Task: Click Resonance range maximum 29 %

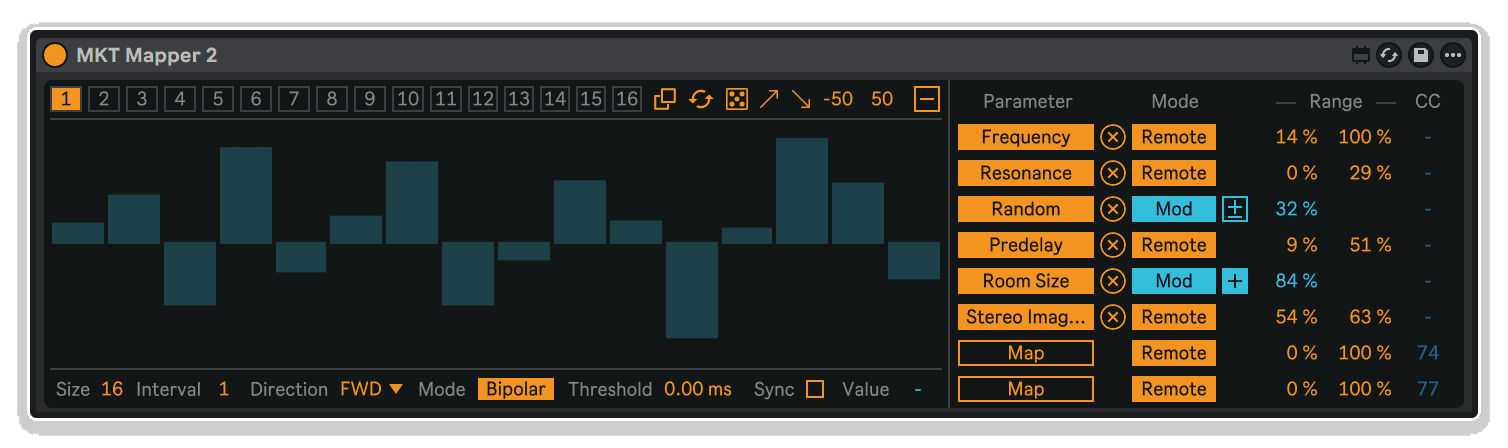Action: click(1370, 173)
